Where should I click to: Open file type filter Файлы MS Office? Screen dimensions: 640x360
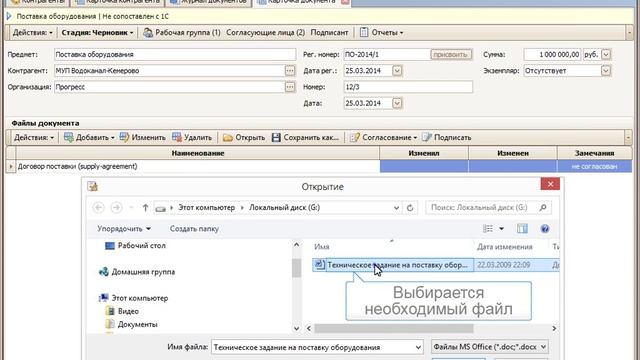[x=489, y=347]
